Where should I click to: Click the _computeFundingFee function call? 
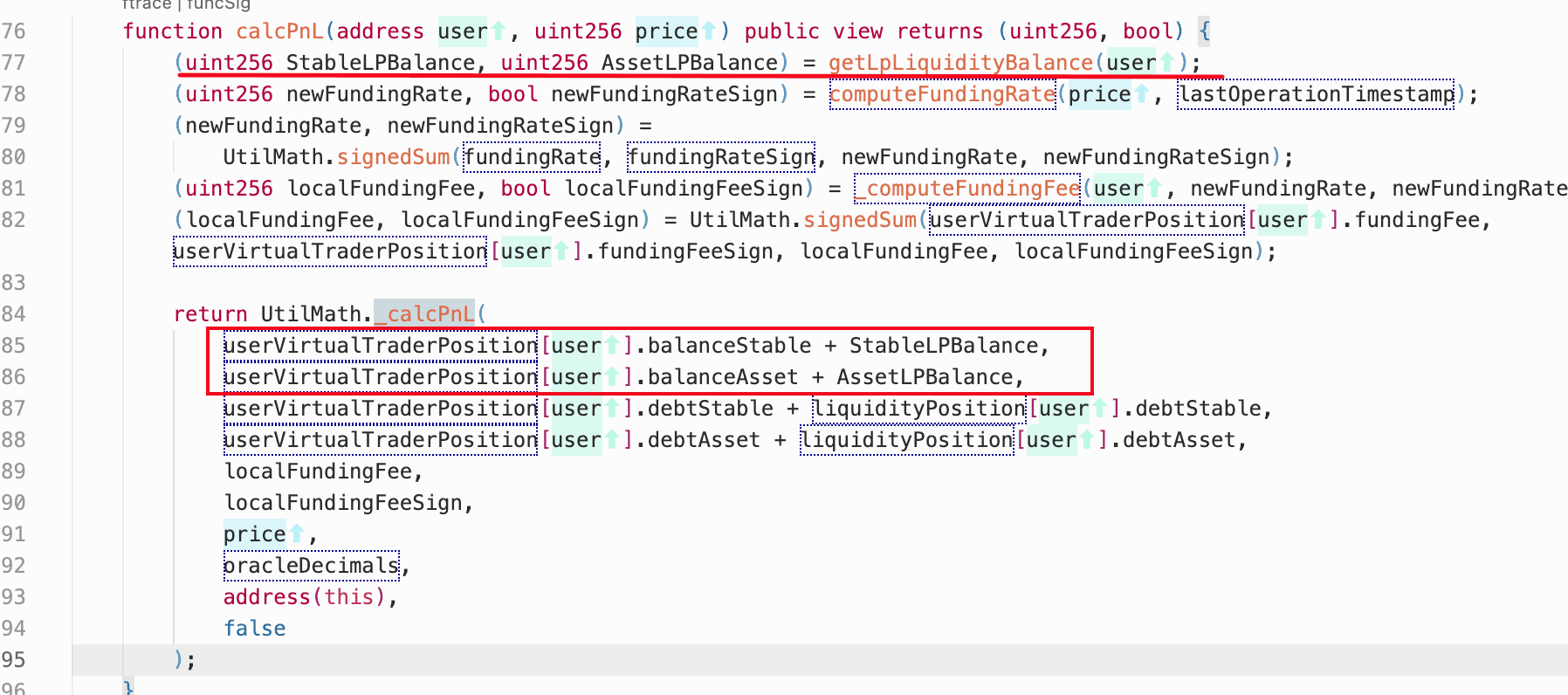click(967, 189)
